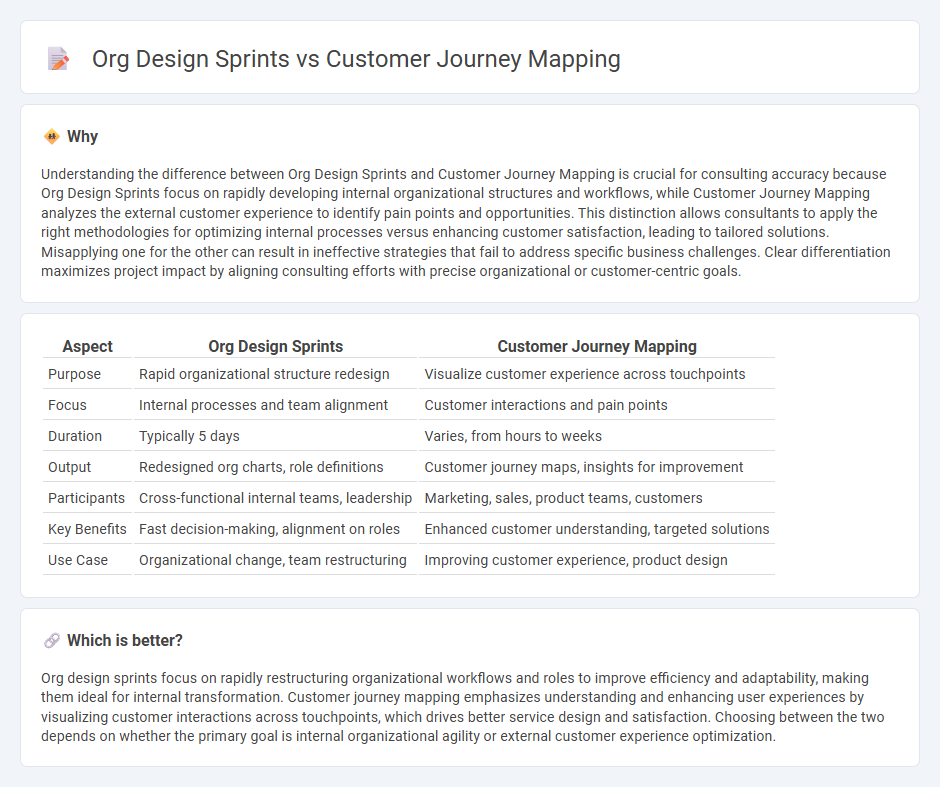
Task: Click the chain link icon next to Which is better?
Action: point(52,641)
